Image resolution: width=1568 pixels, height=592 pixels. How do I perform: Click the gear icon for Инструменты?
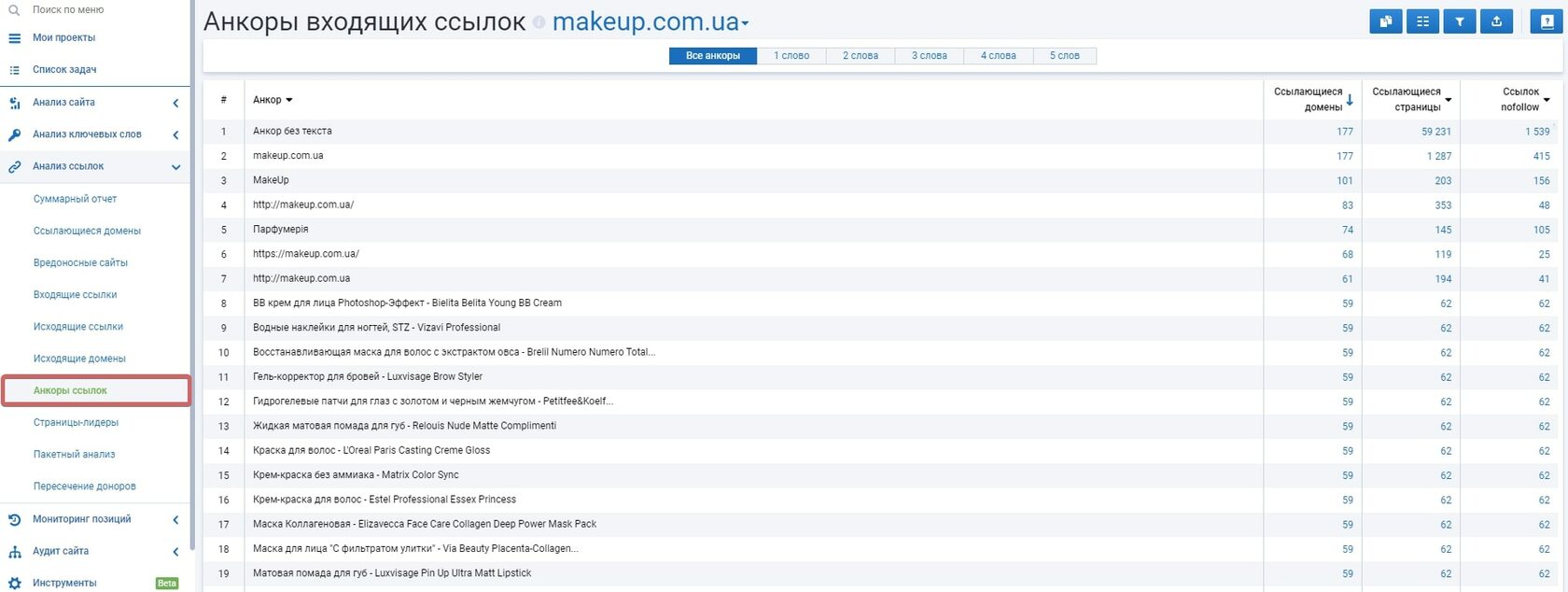[14, 583]
